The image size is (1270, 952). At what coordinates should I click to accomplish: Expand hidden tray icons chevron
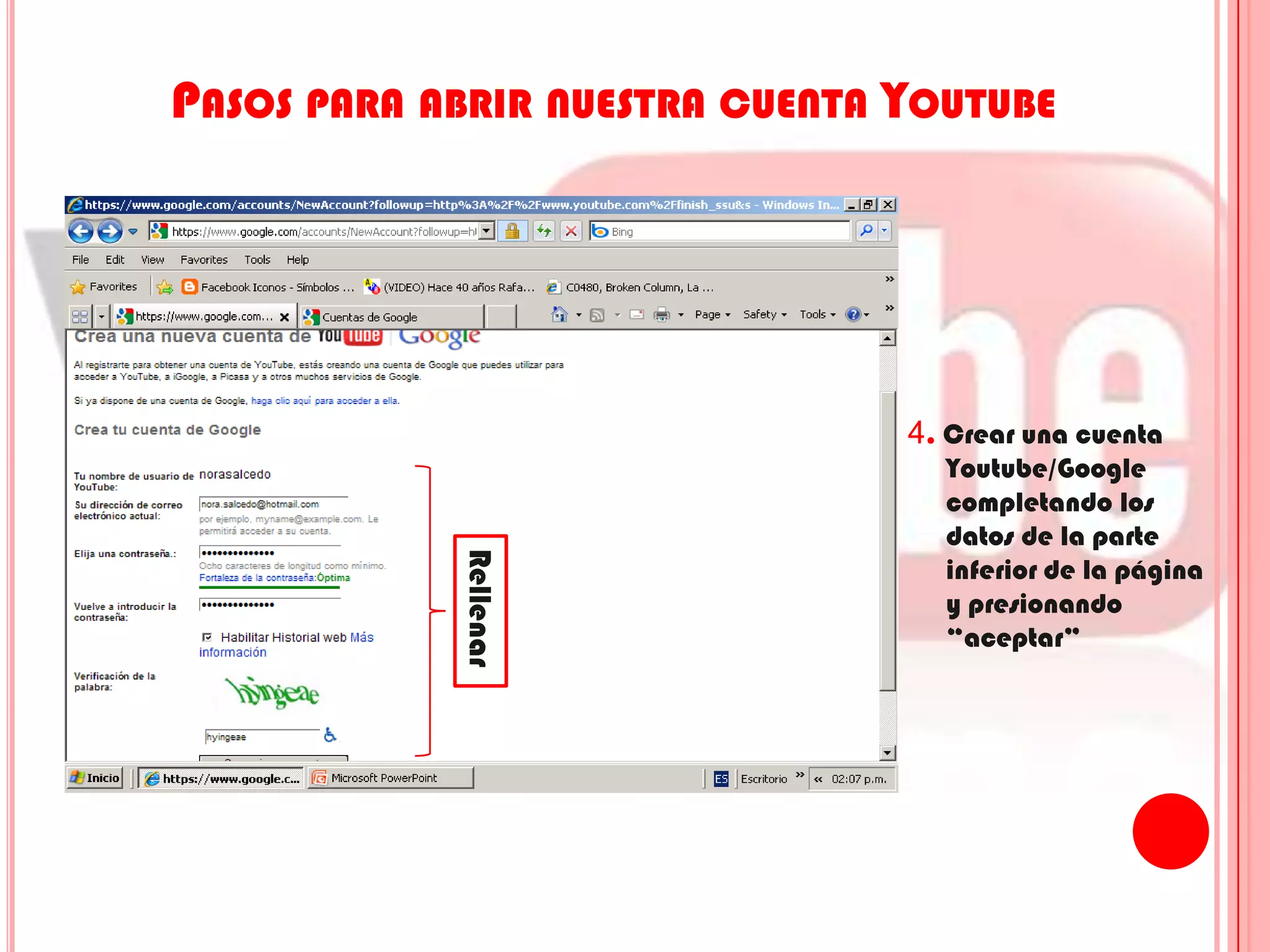(x=818, y=780)
